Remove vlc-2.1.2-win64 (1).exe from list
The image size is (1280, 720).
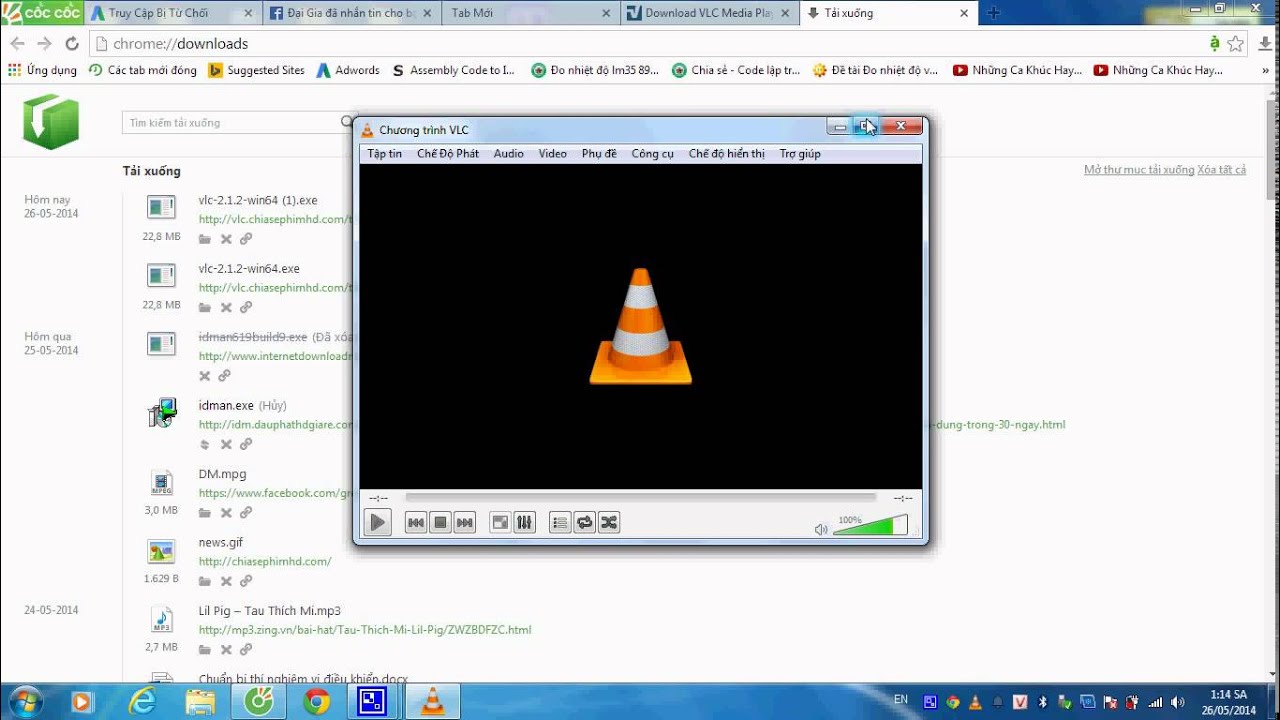pyautogui.click(x=226, y=239)
